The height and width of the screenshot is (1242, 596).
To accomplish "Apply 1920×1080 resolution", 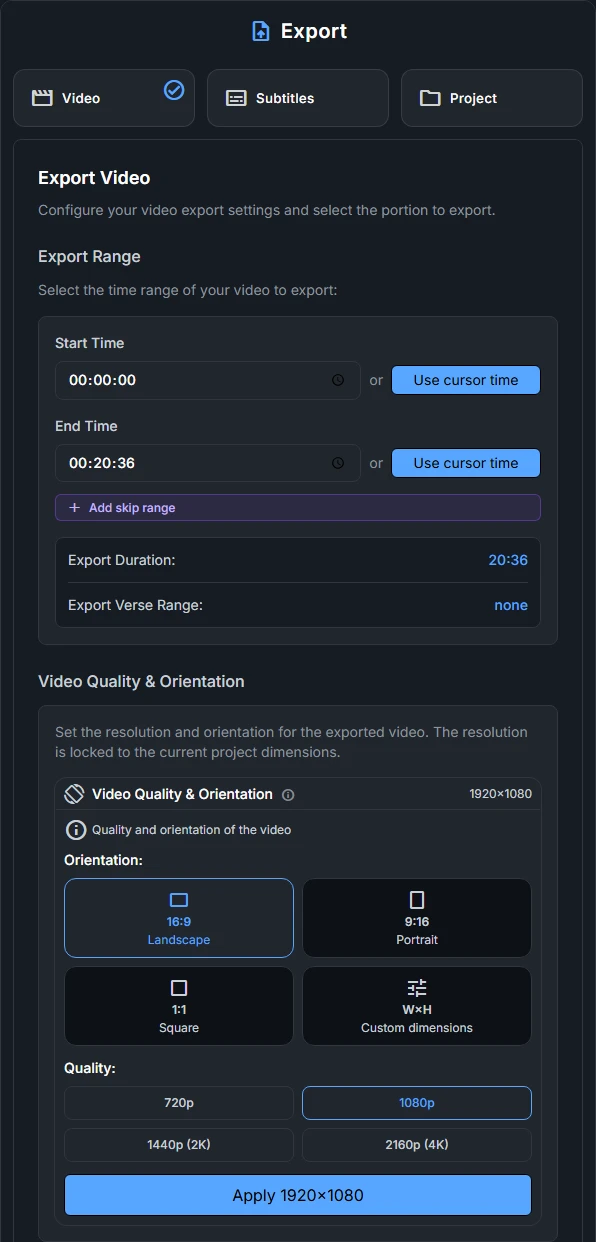I will pyautogui.click(x=298, y=1195).
